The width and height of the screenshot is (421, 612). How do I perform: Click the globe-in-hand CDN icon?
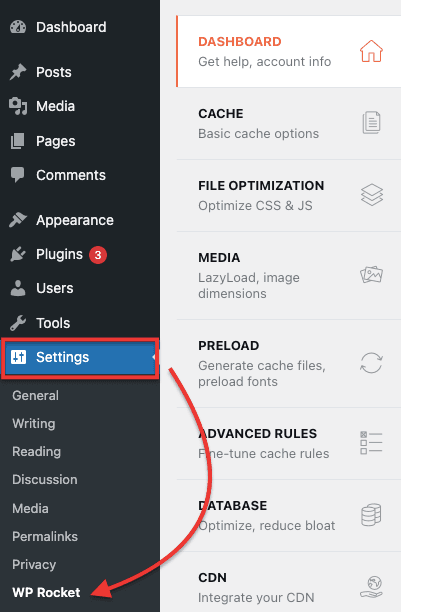coord(371,587)
